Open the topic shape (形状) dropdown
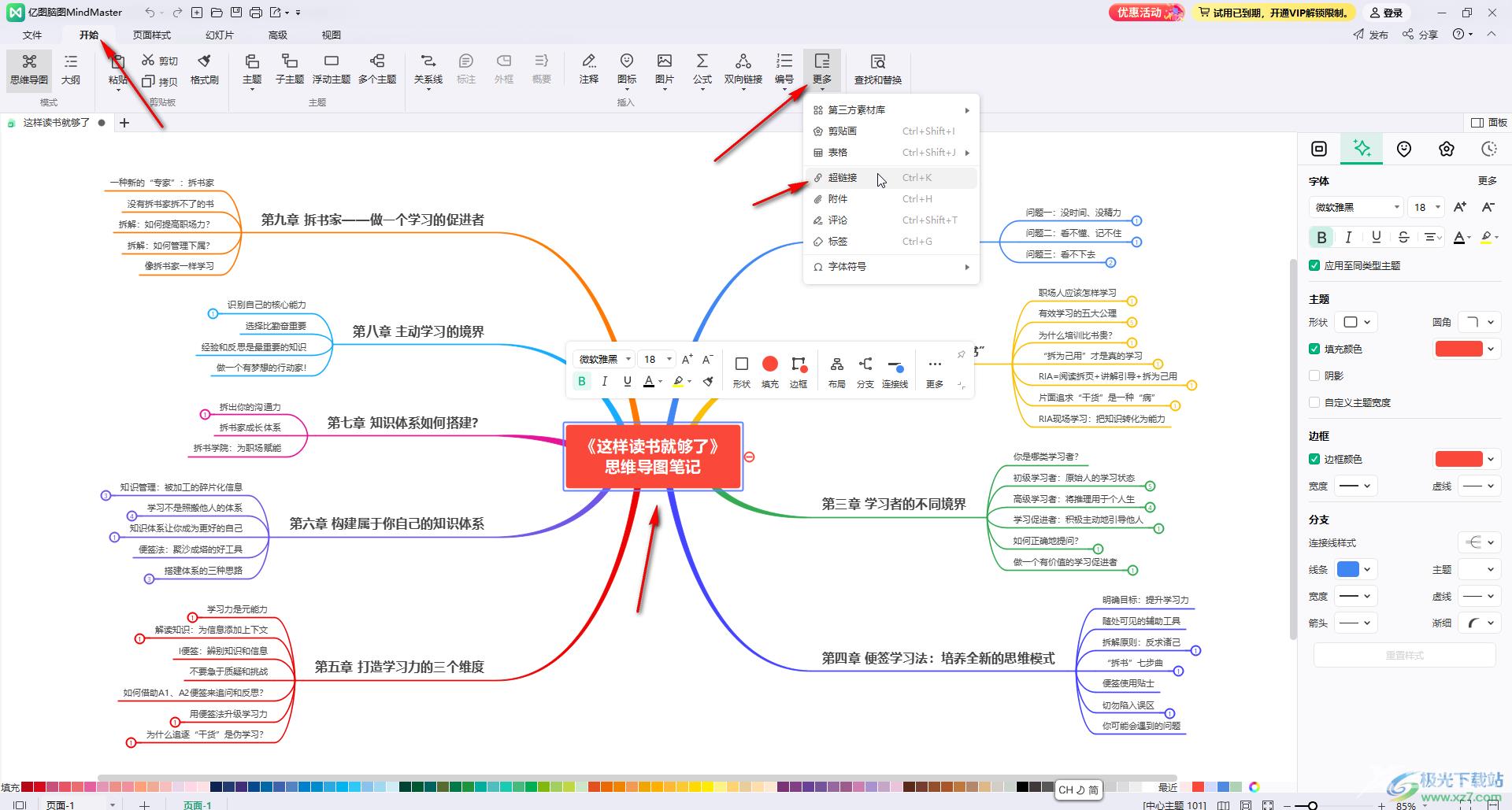 [x=1357, y=322]
